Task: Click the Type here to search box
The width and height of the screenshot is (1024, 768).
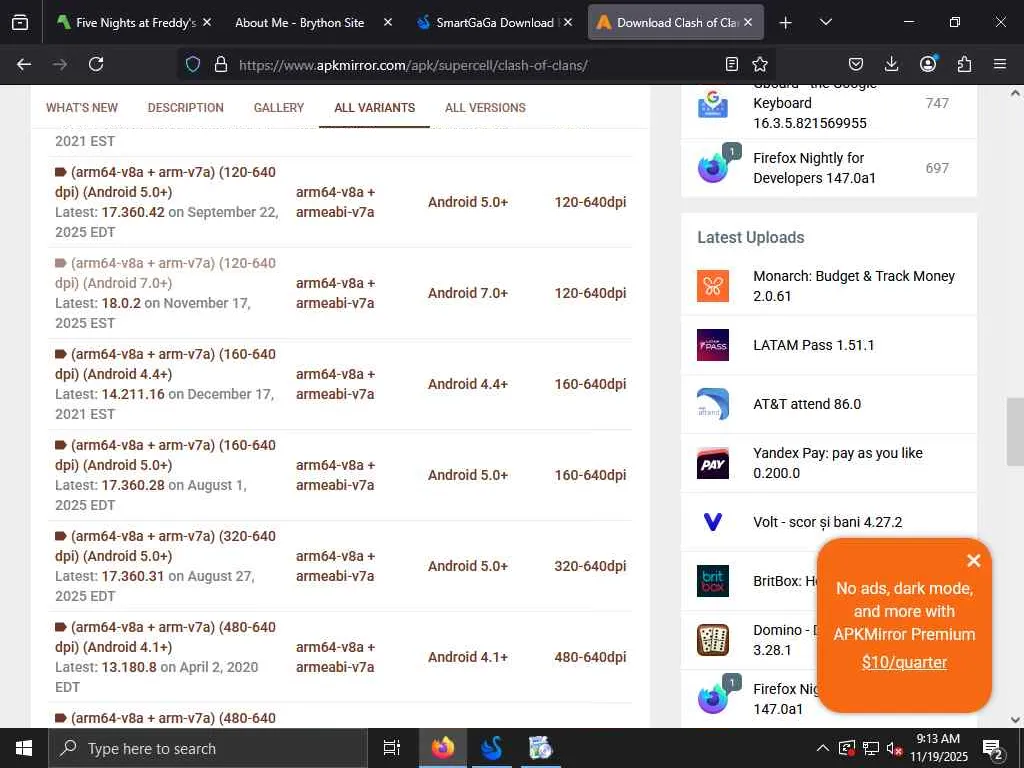Action: coord(208,748)
